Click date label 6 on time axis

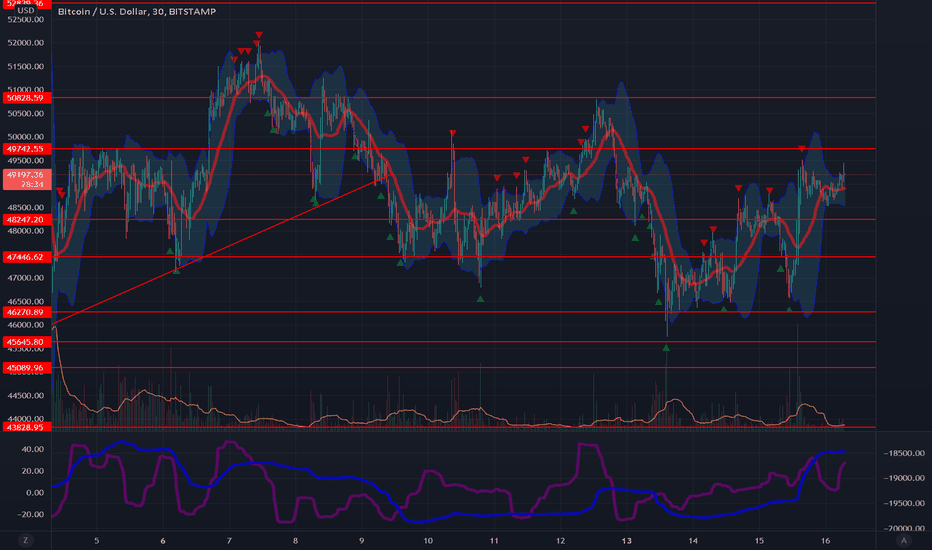(x=163, y=540)
